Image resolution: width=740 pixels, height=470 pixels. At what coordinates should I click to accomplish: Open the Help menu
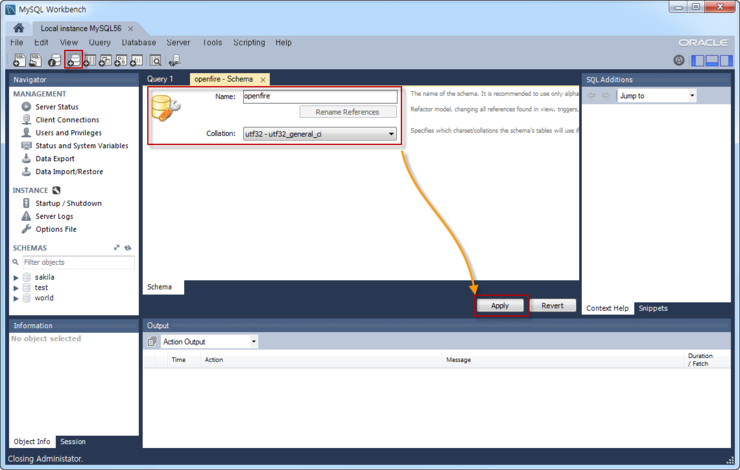283,42
